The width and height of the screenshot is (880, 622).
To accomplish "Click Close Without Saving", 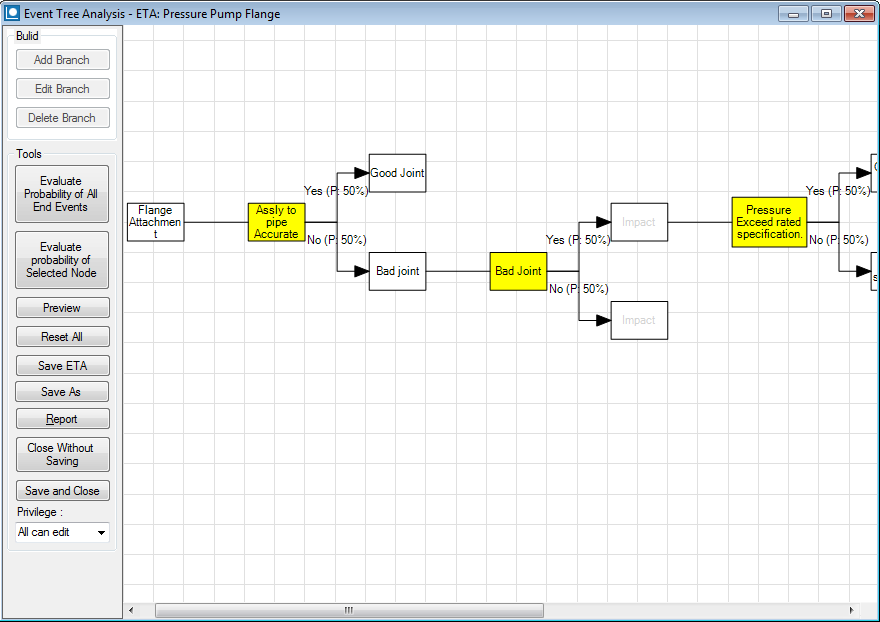I will tap(62, 455).
